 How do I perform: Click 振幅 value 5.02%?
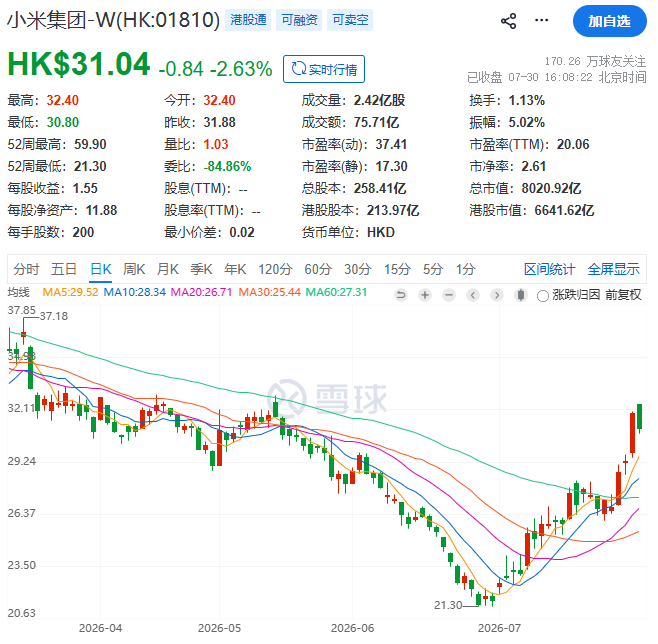(x=527, y=123)
